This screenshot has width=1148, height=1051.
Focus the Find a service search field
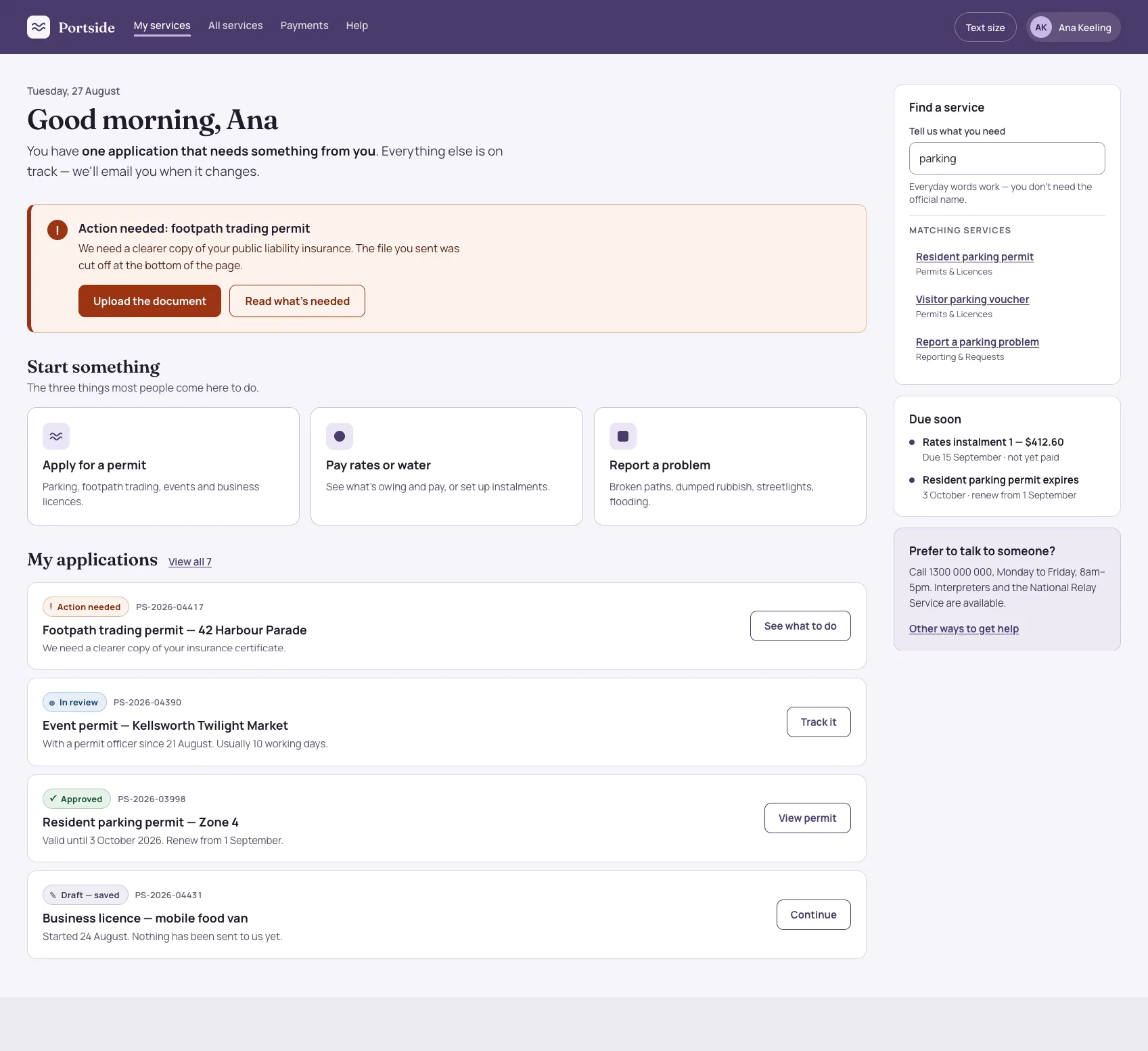click(x=1007, y=158)
